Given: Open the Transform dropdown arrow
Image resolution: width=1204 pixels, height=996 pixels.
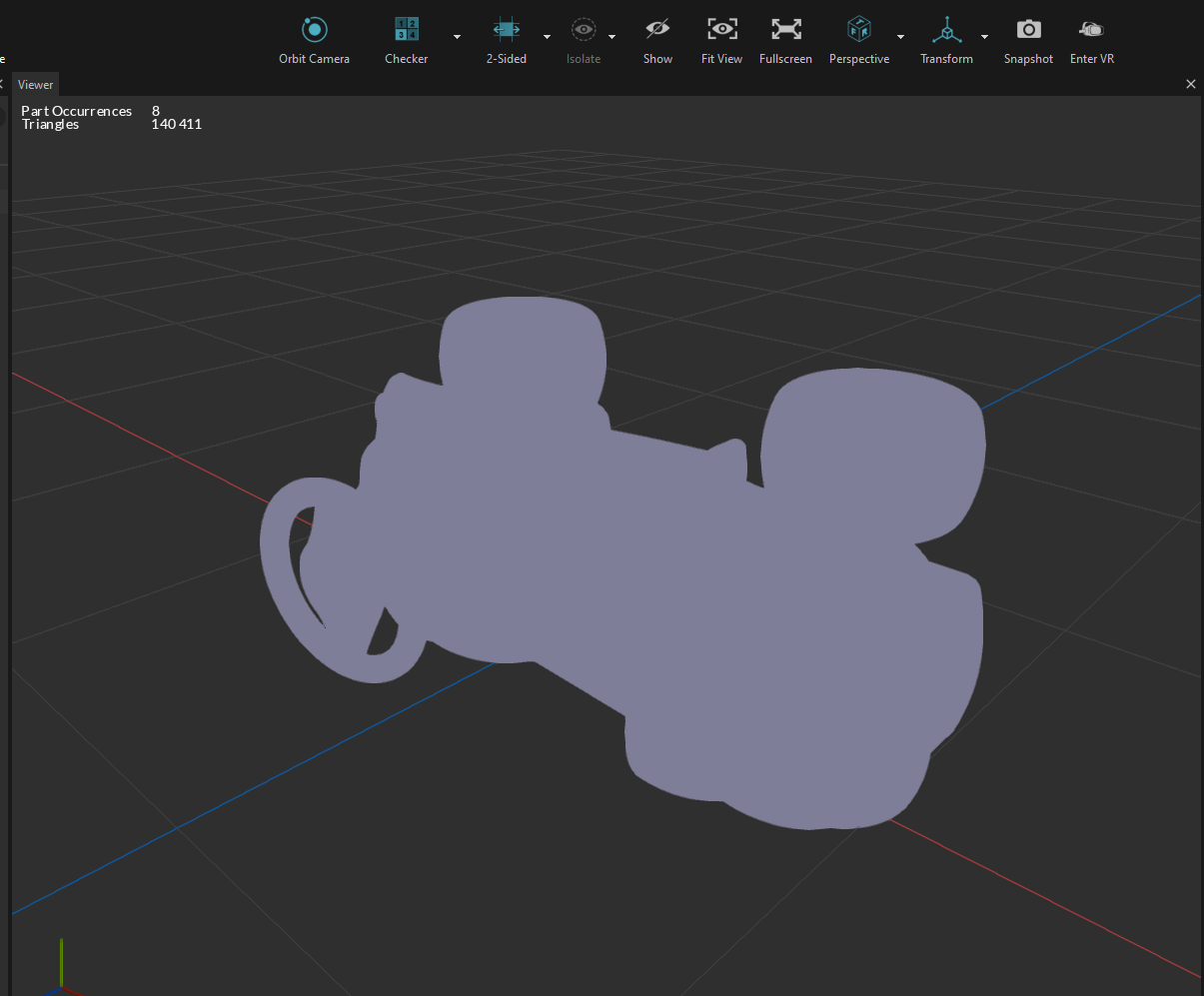Looking at the screenshot, I should pos(984,37).
